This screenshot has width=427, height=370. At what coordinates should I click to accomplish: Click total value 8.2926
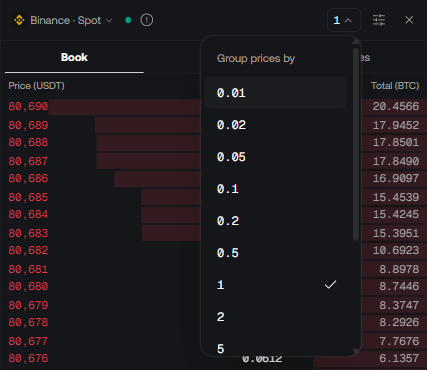point(399,322)
